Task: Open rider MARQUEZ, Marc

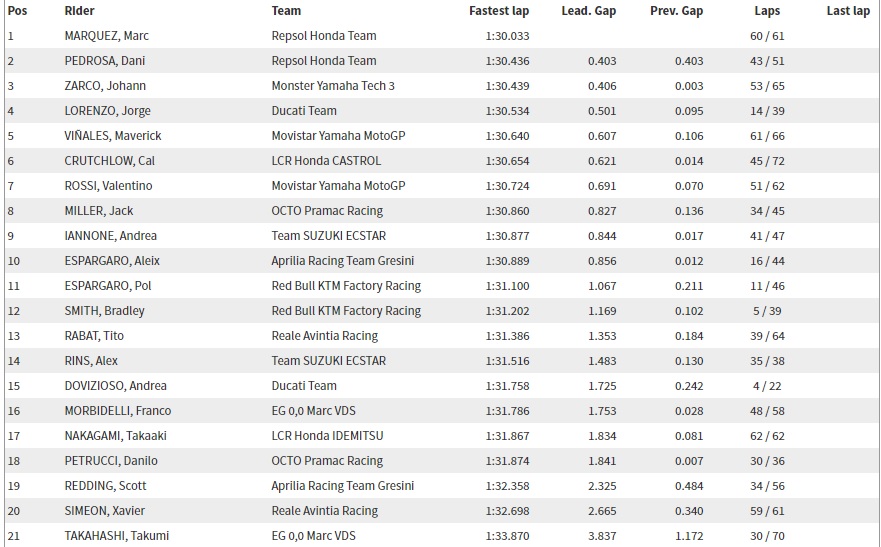Action: pyautogui.click(x=106, y=36)
